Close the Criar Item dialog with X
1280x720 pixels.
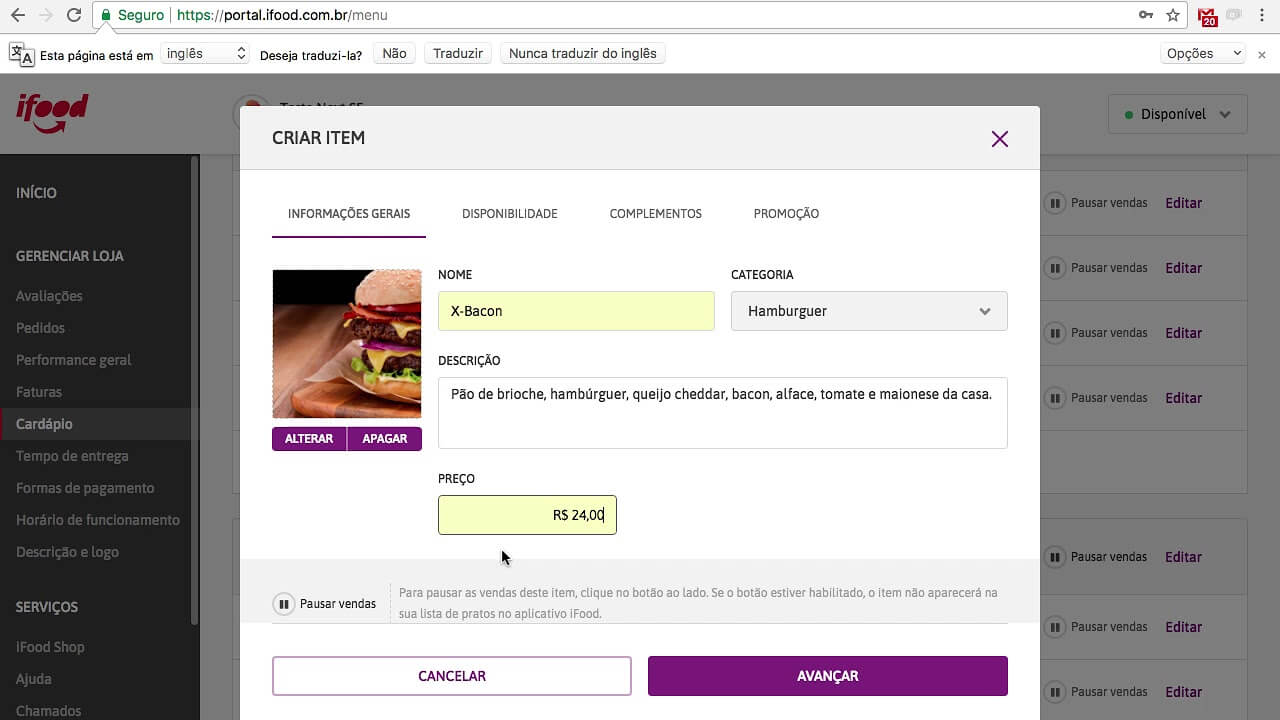(999, 139)
